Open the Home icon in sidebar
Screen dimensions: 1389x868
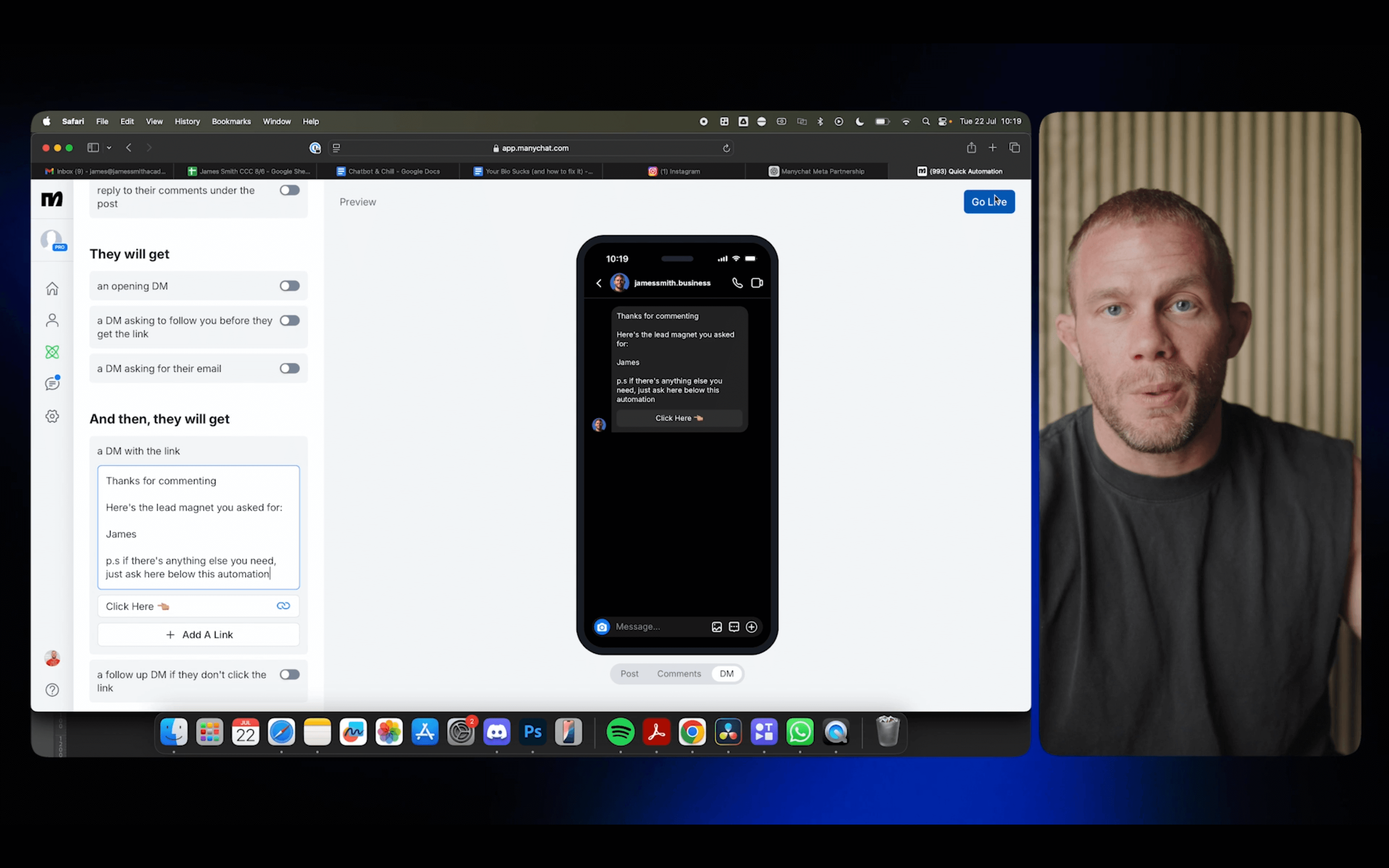point(52,288)
